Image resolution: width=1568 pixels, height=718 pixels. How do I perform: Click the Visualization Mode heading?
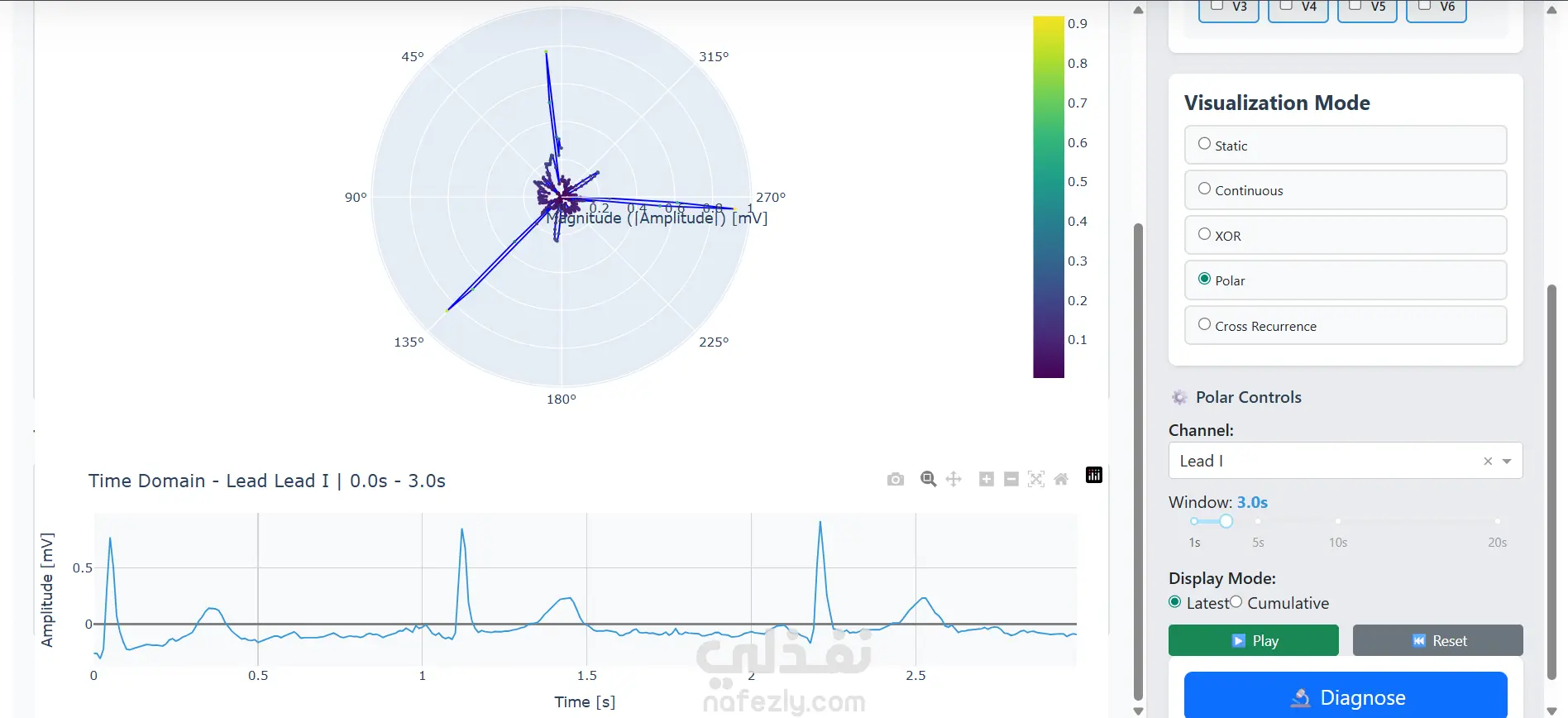pyautogui.click(x=1277, y=103)
